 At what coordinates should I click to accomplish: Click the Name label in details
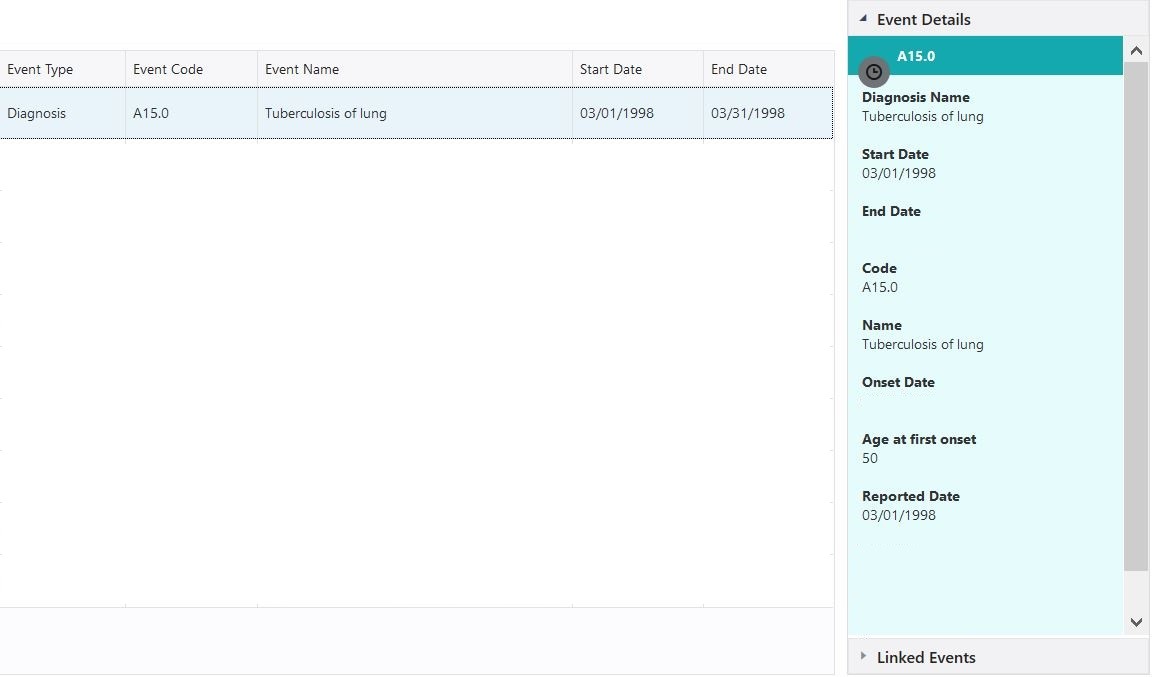pos(882,325)
